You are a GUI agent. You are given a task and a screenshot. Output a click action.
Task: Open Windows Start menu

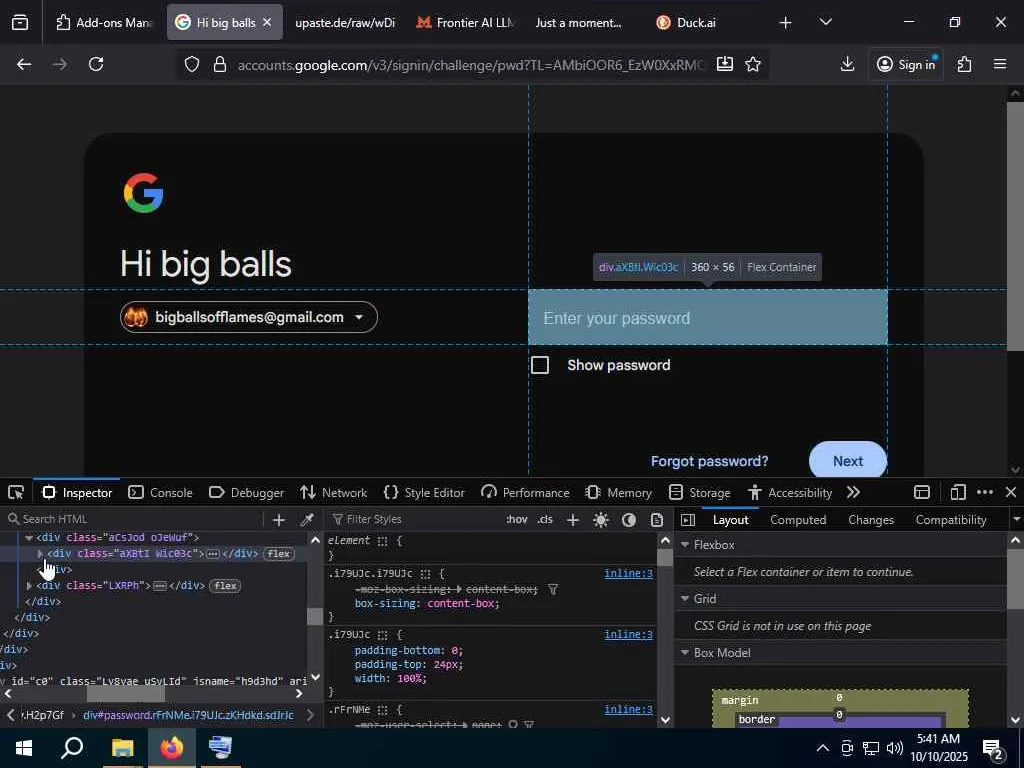click(24, 748)
